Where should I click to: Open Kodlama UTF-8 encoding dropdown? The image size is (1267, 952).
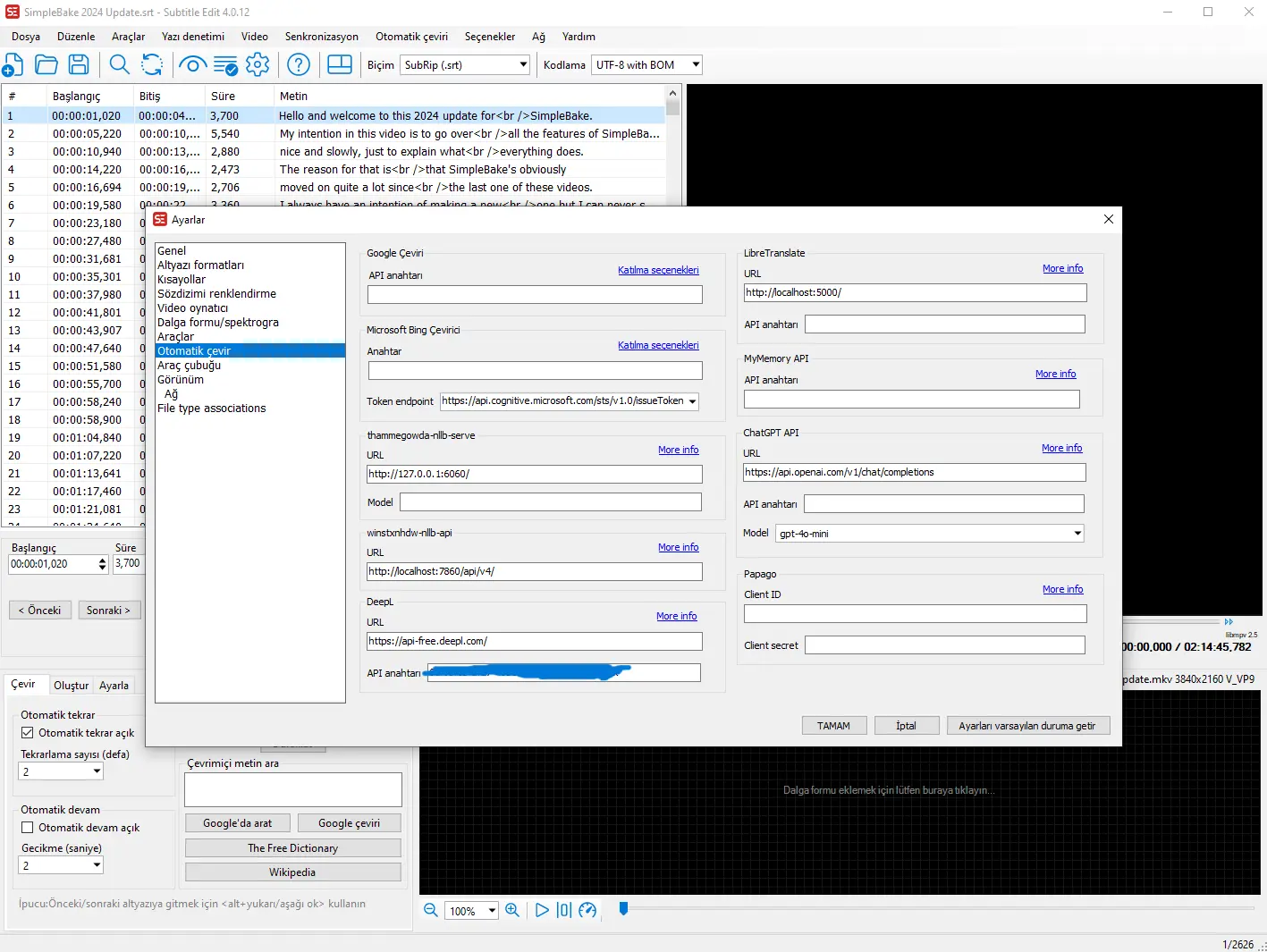646,64
